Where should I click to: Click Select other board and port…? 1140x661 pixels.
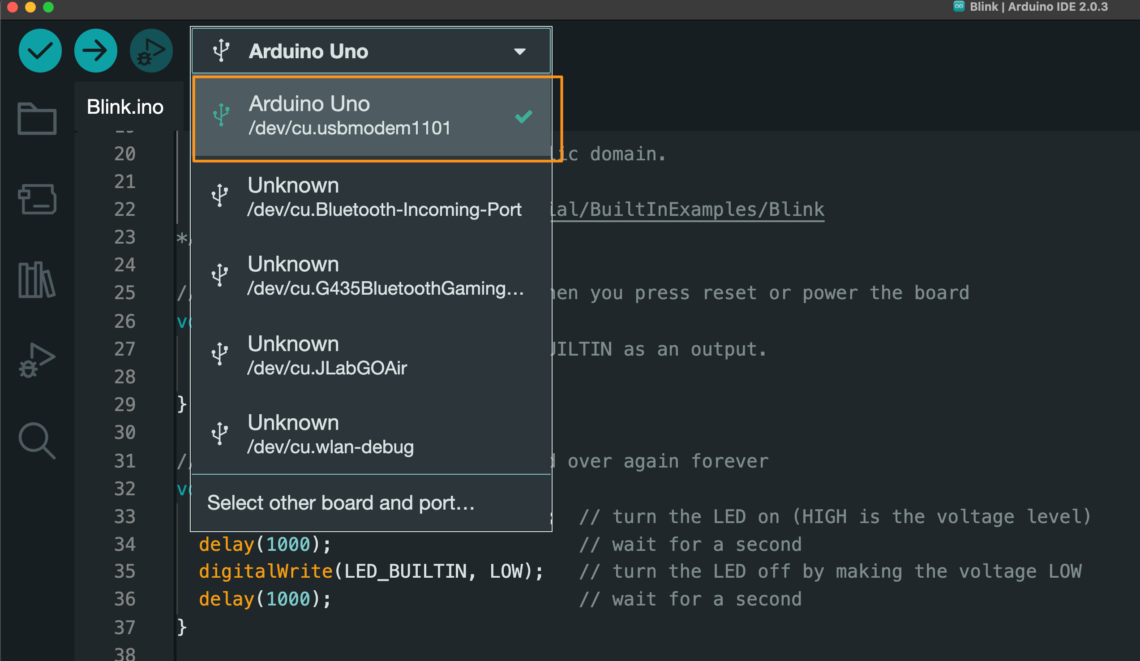click(x=341, y=503)
